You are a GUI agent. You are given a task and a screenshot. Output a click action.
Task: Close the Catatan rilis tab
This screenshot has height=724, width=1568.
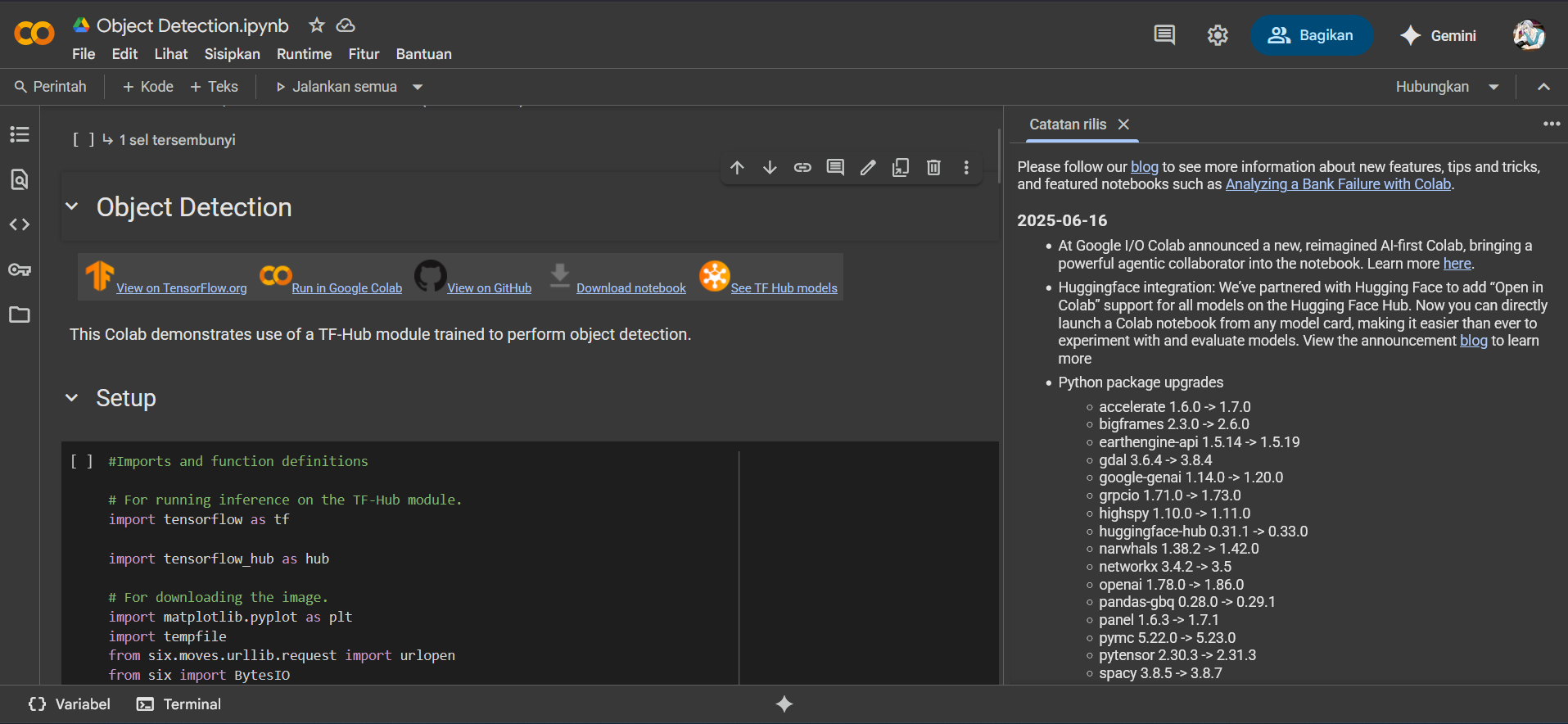point(1124,124)
